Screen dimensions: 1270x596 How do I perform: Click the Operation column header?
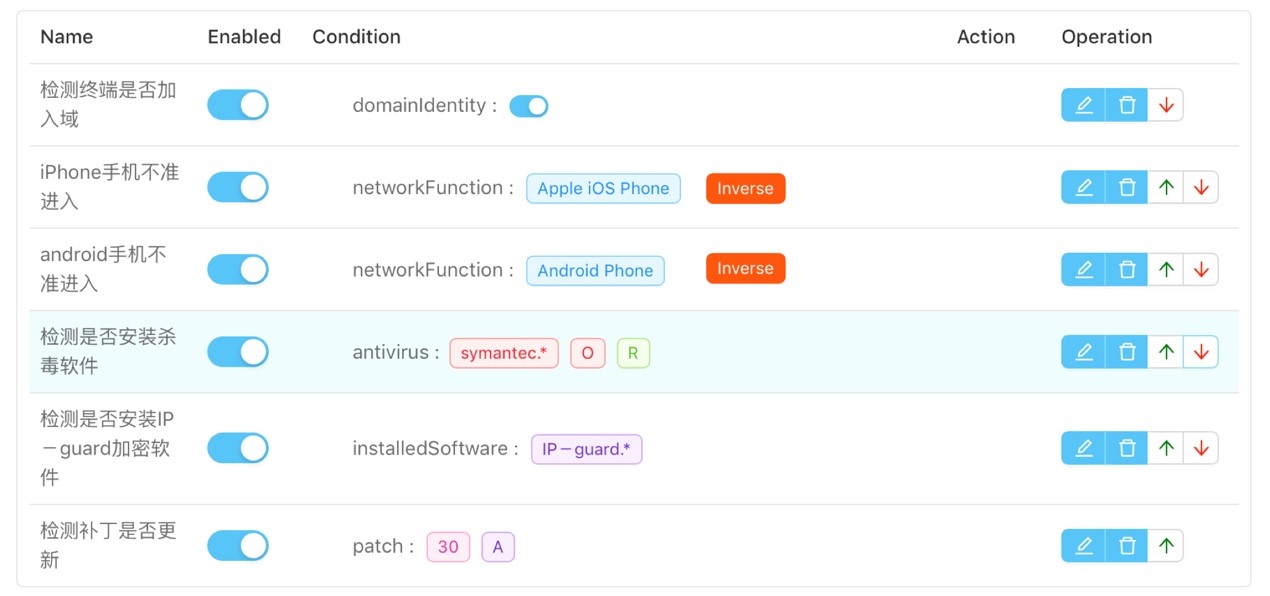tap(1107, 37)
